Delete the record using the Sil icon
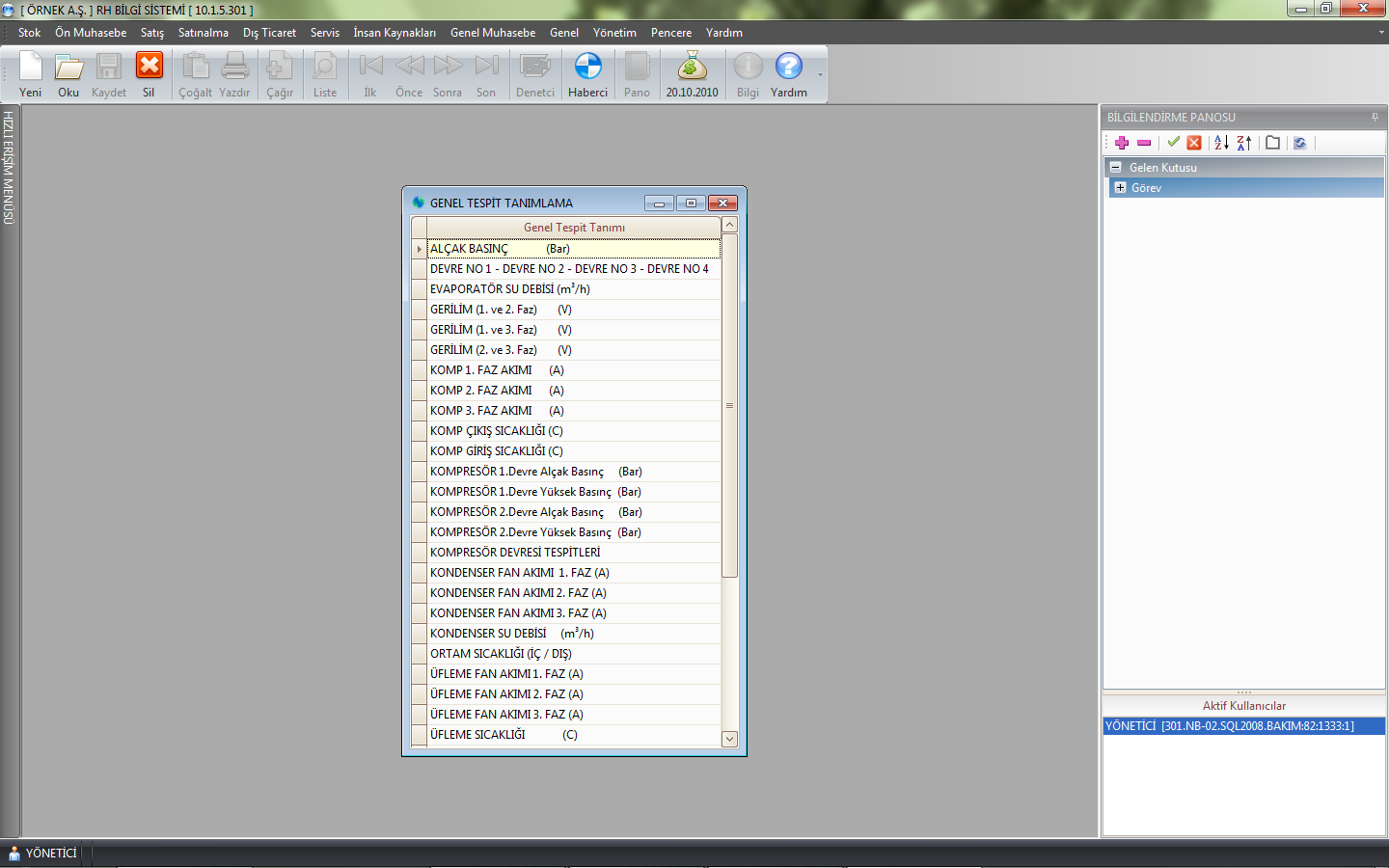The height and width of the screenshot is (868, 1389). tap(149, 74)
